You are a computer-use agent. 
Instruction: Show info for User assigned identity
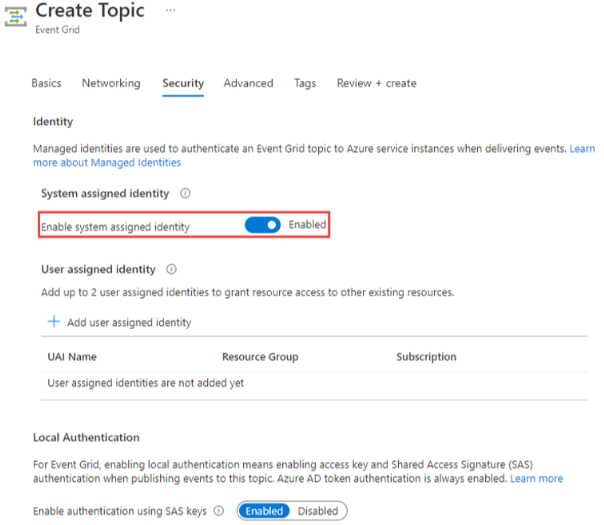(x=171, y=269)
